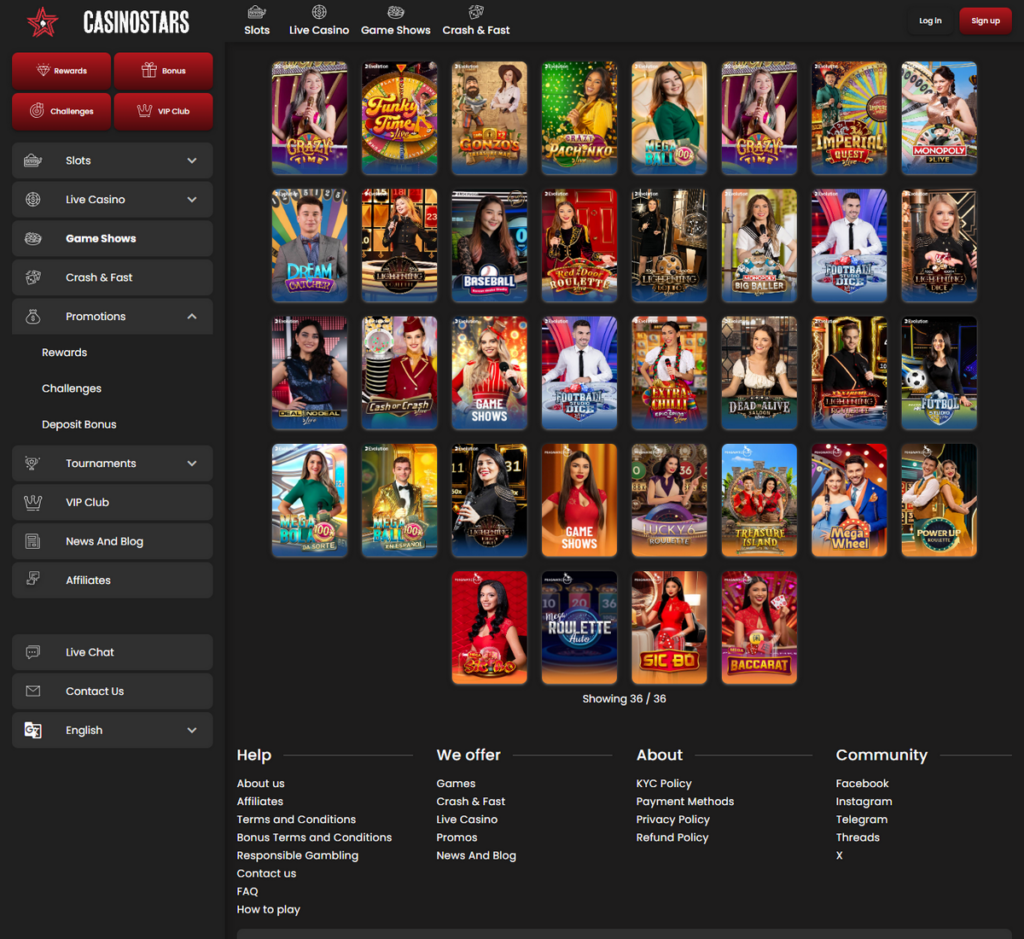Image resolution: width=1024 pixels, height=939 pixels.
Task: Click the VIP Club crown icon in sidebar list
Action: [33, 502]
